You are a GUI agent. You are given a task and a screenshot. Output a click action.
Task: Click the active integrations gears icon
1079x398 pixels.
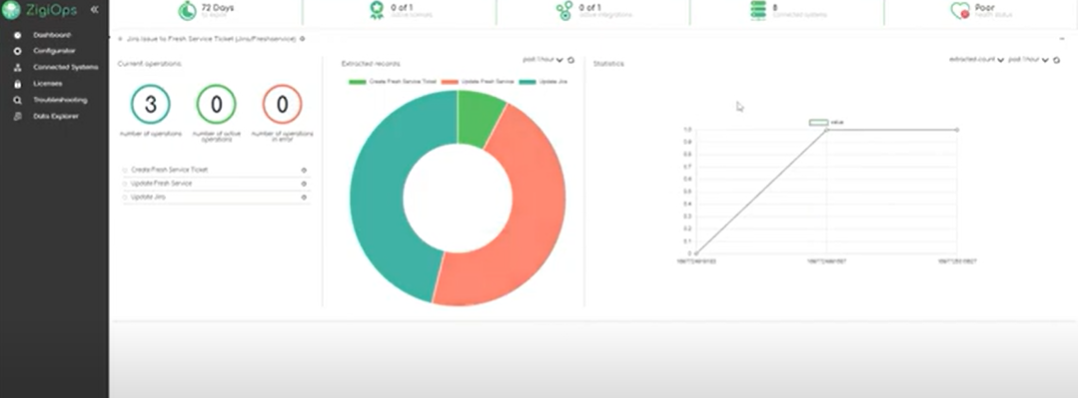(x=564, y=10)
